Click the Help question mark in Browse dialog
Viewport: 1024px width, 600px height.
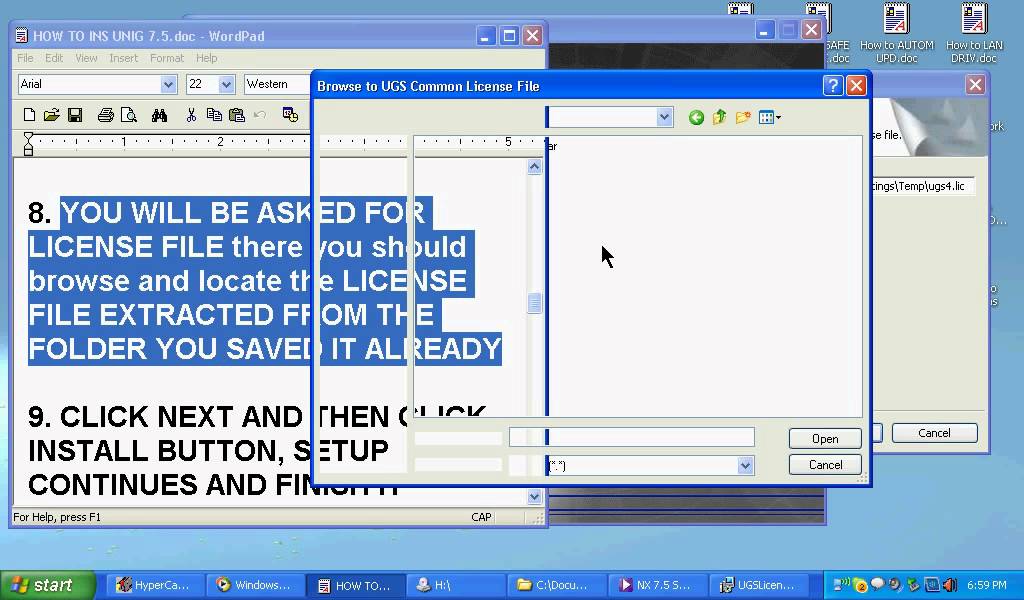(833, 86)
